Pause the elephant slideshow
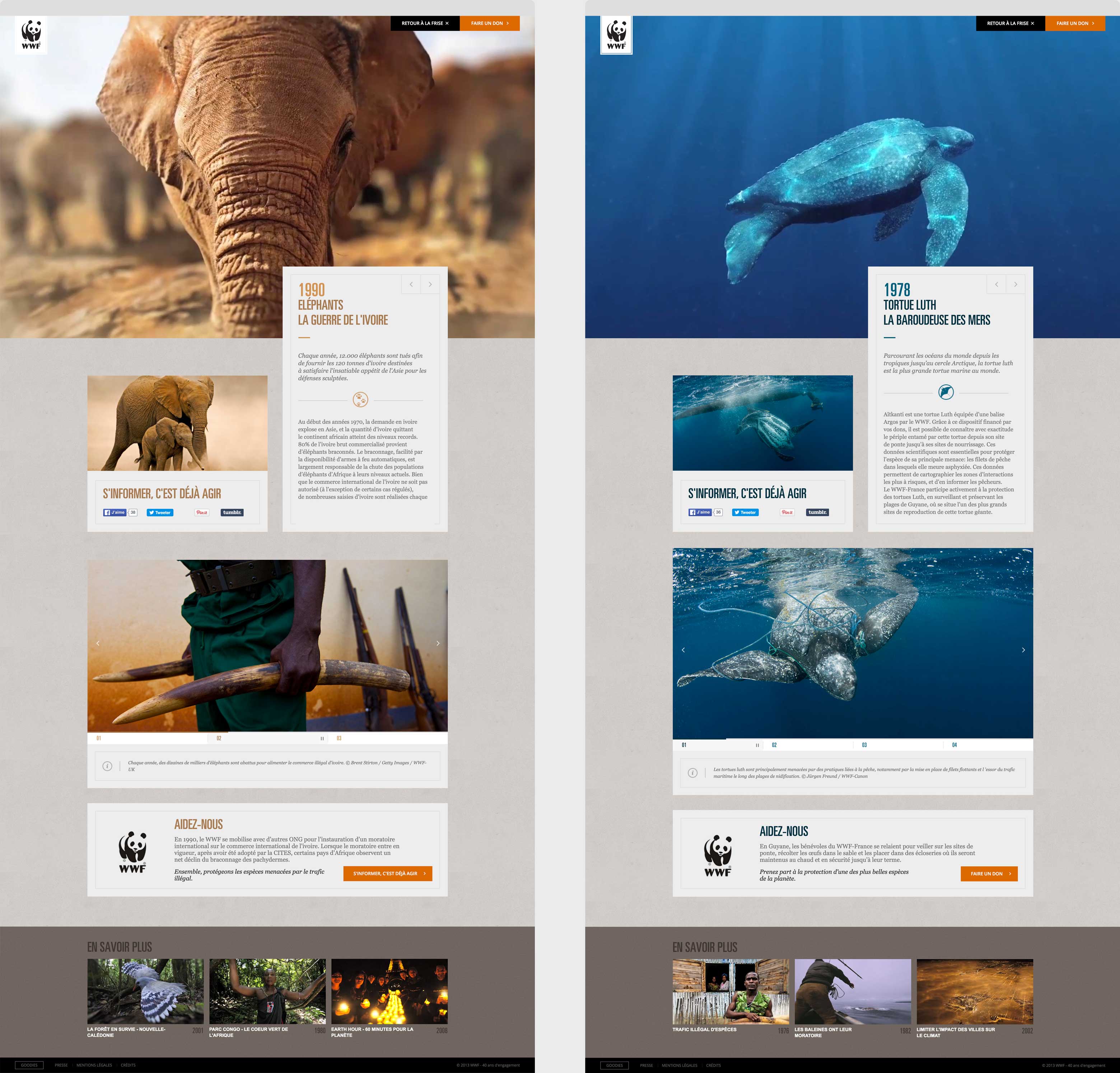Image resolution: width=1120 pixels, height=1073 pixels. coord(322,739)
